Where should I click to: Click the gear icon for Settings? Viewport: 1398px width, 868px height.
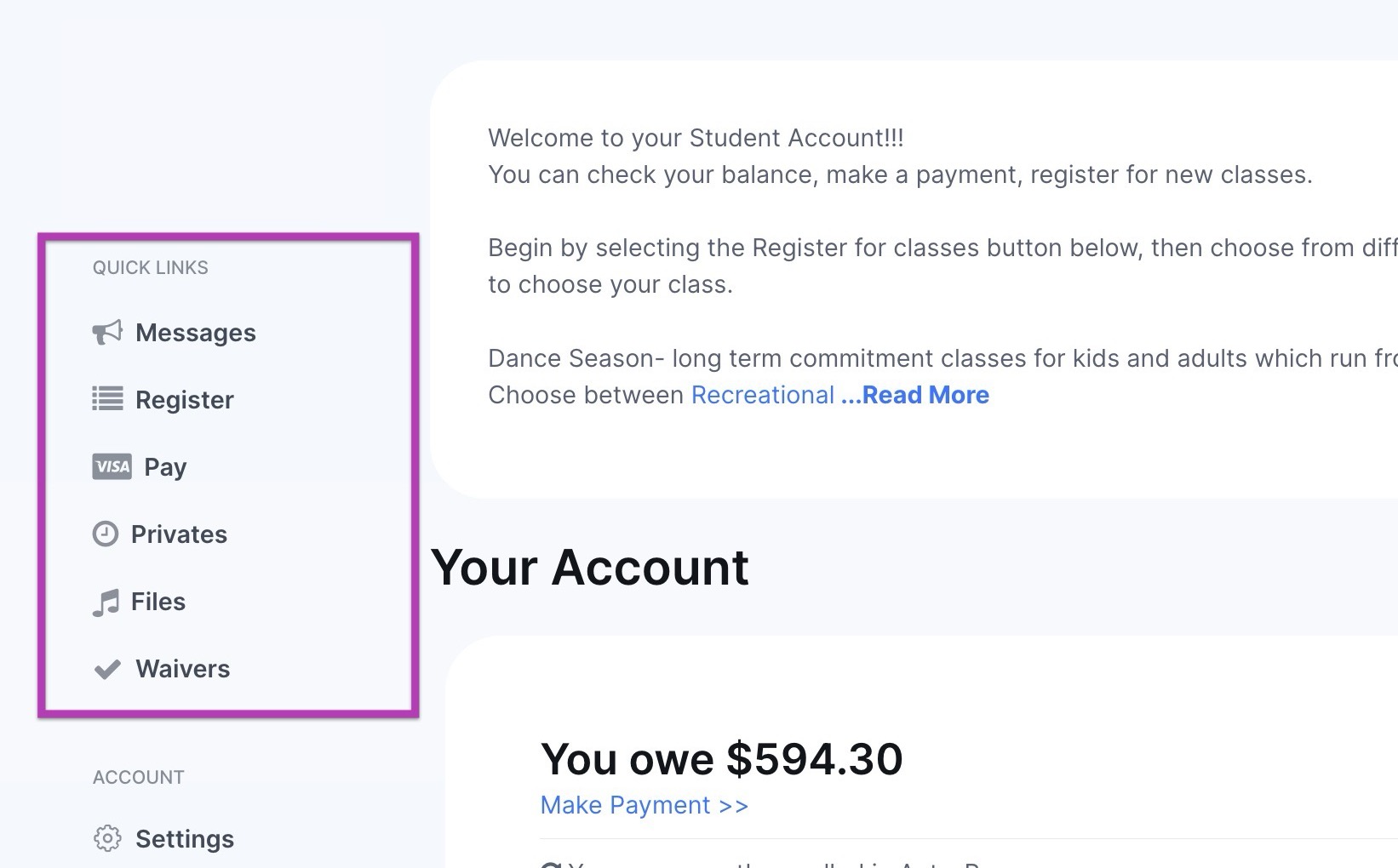107,838
